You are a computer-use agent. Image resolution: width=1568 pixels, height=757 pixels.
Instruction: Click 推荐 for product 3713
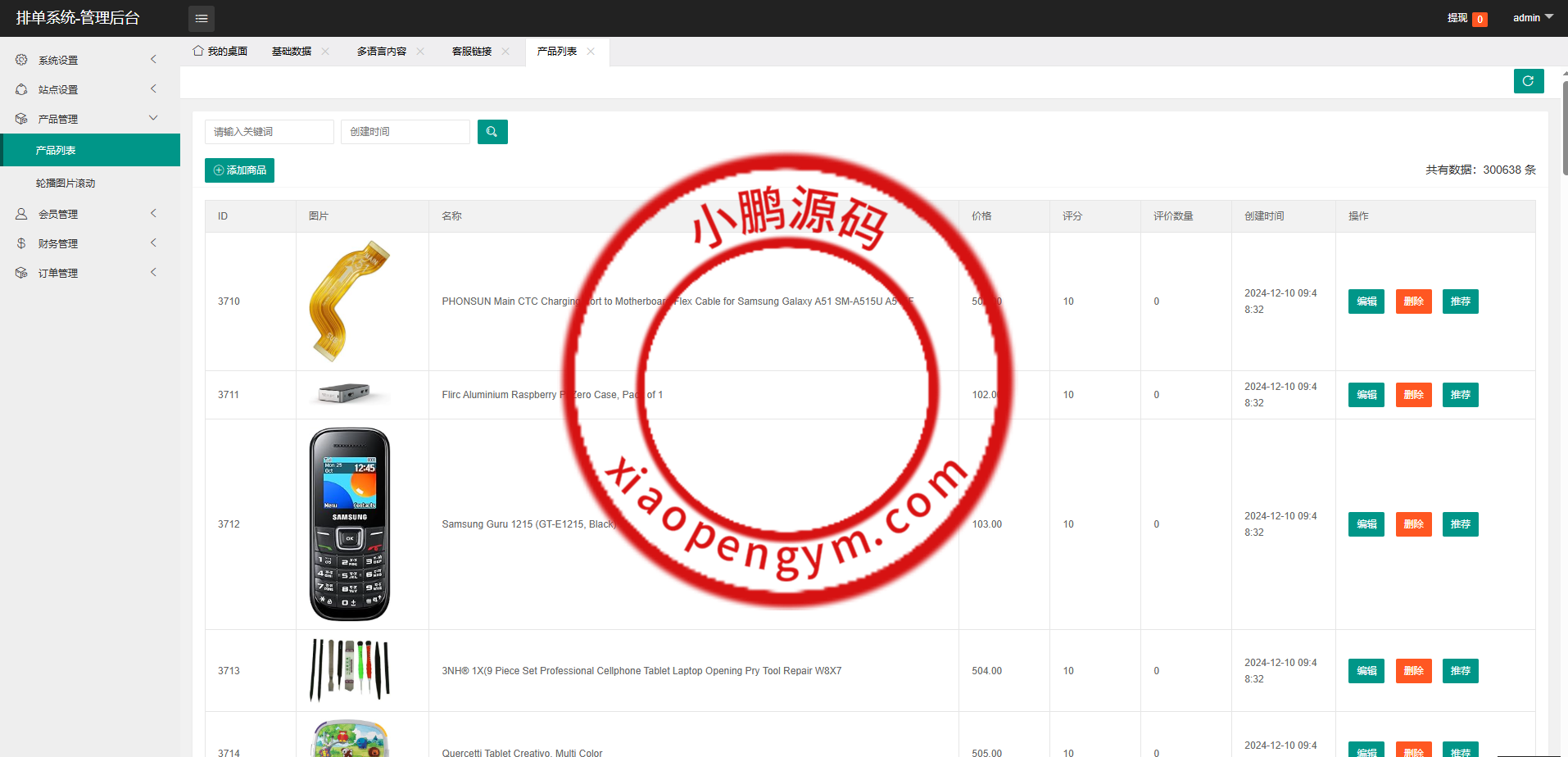[x=1460, y=671]
